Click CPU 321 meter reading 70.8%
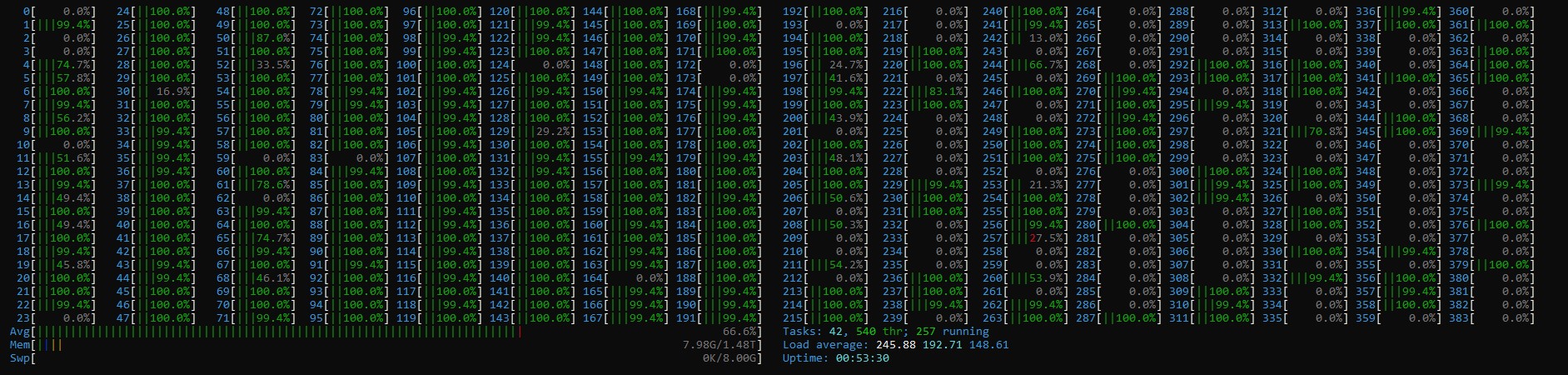Image resolution: width=1568 pixels, height=375 pixels. click(1306, 132)
